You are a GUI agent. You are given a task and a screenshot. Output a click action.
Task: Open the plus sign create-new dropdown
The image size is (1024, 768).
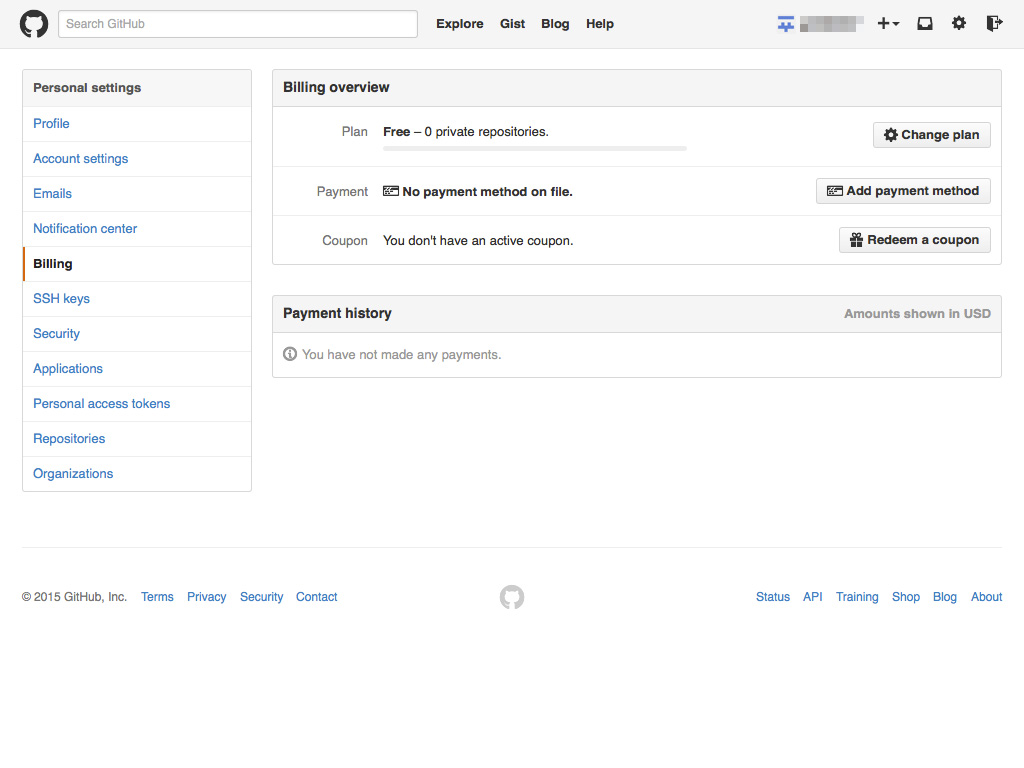tap(887, 23)
